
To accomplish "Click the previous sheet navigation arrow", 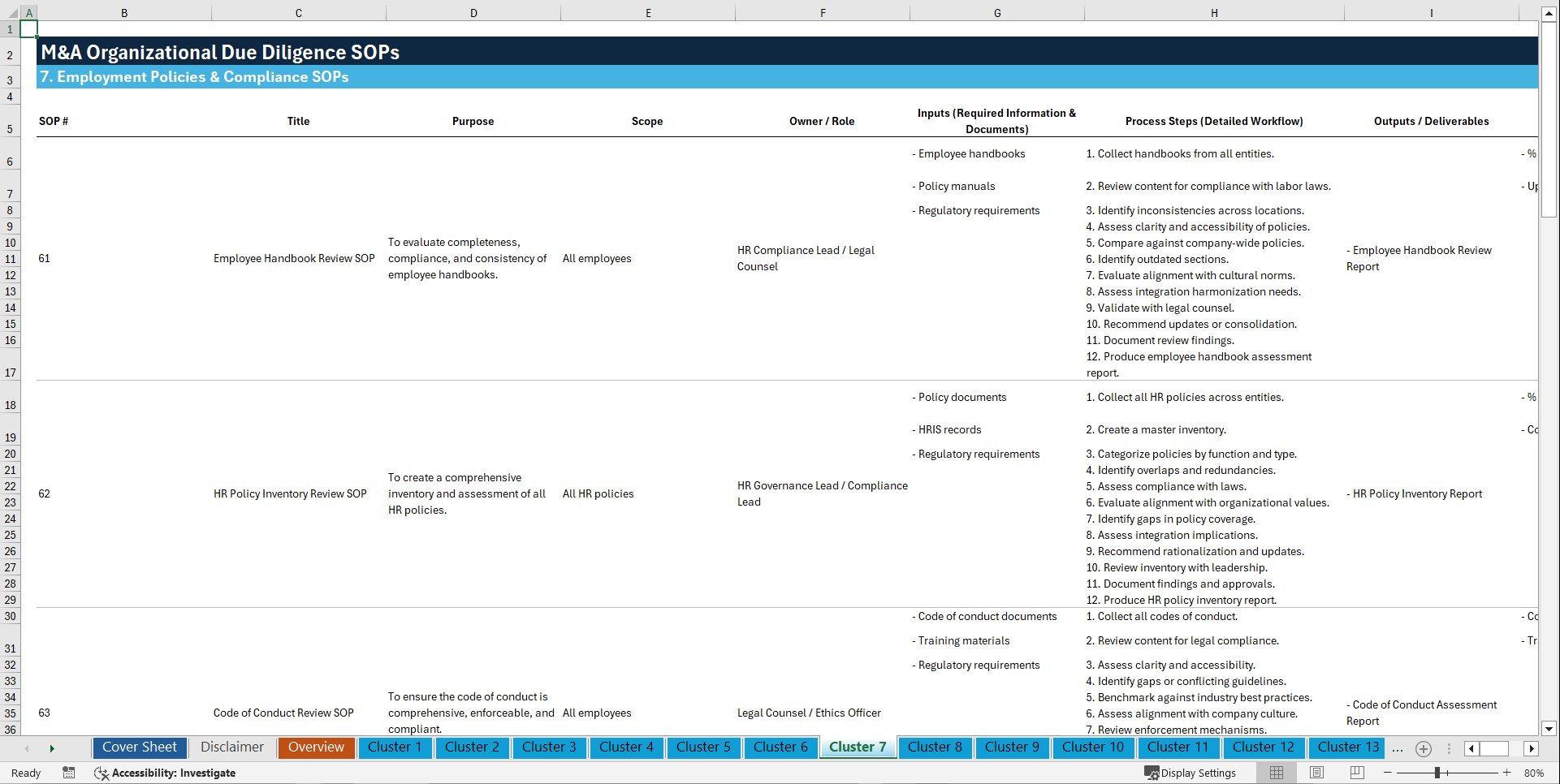I will pyautogui.click(x=27, y=748).
